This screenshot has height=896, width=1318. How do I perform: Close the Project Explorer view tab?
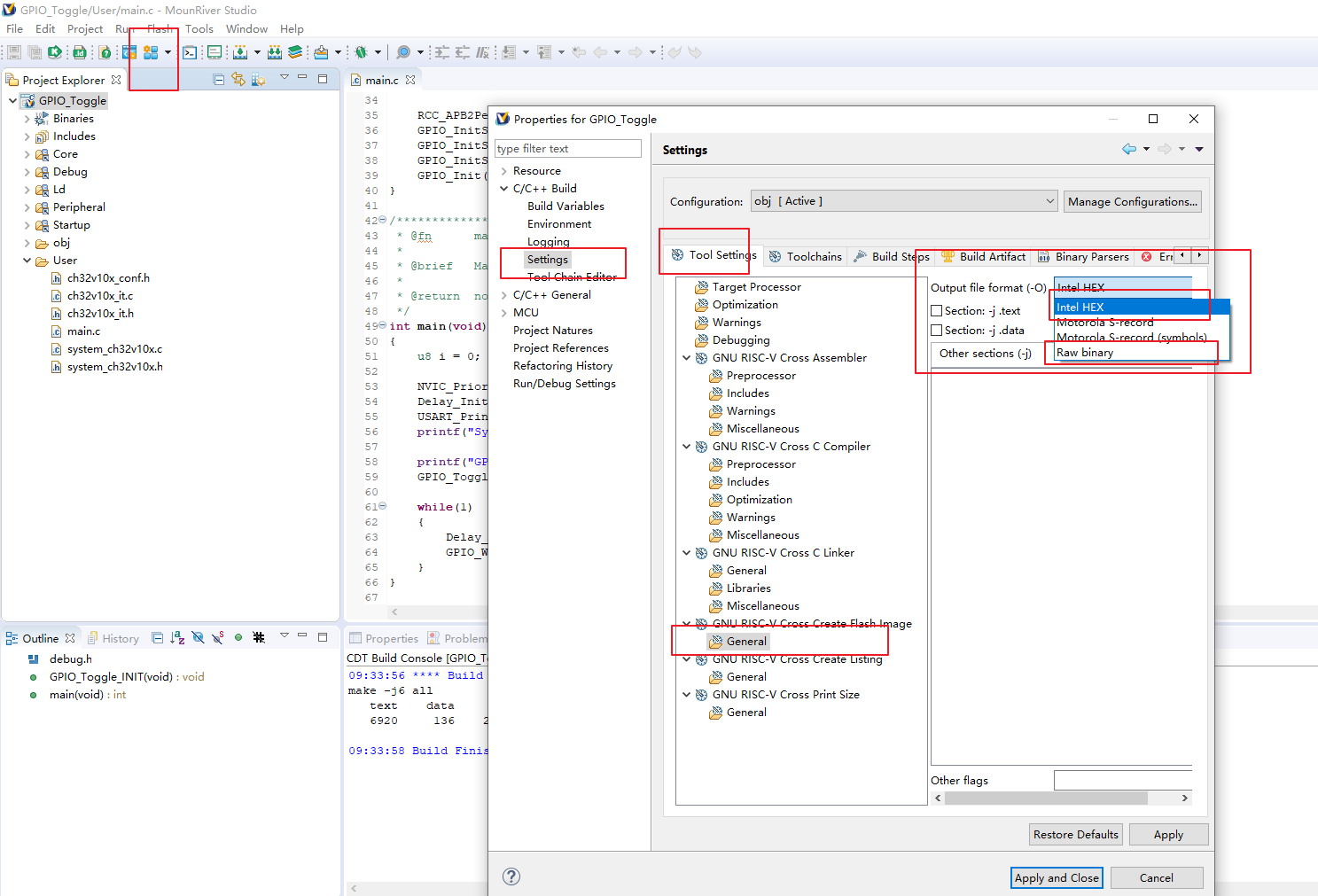(x=116, y=80)
